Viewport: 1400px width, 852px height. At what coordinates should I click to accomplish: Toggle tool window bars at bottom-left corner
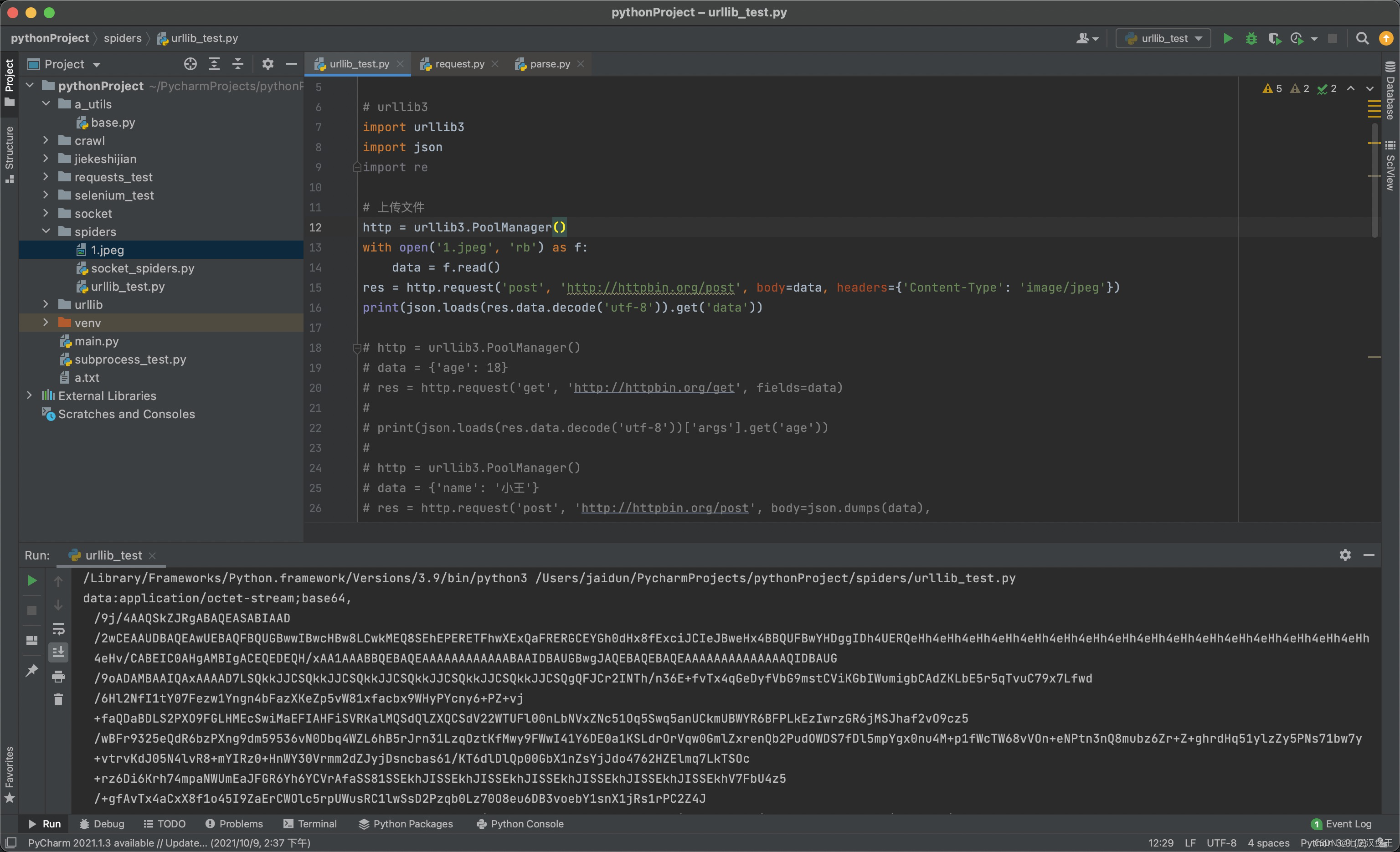click(10, 842)
